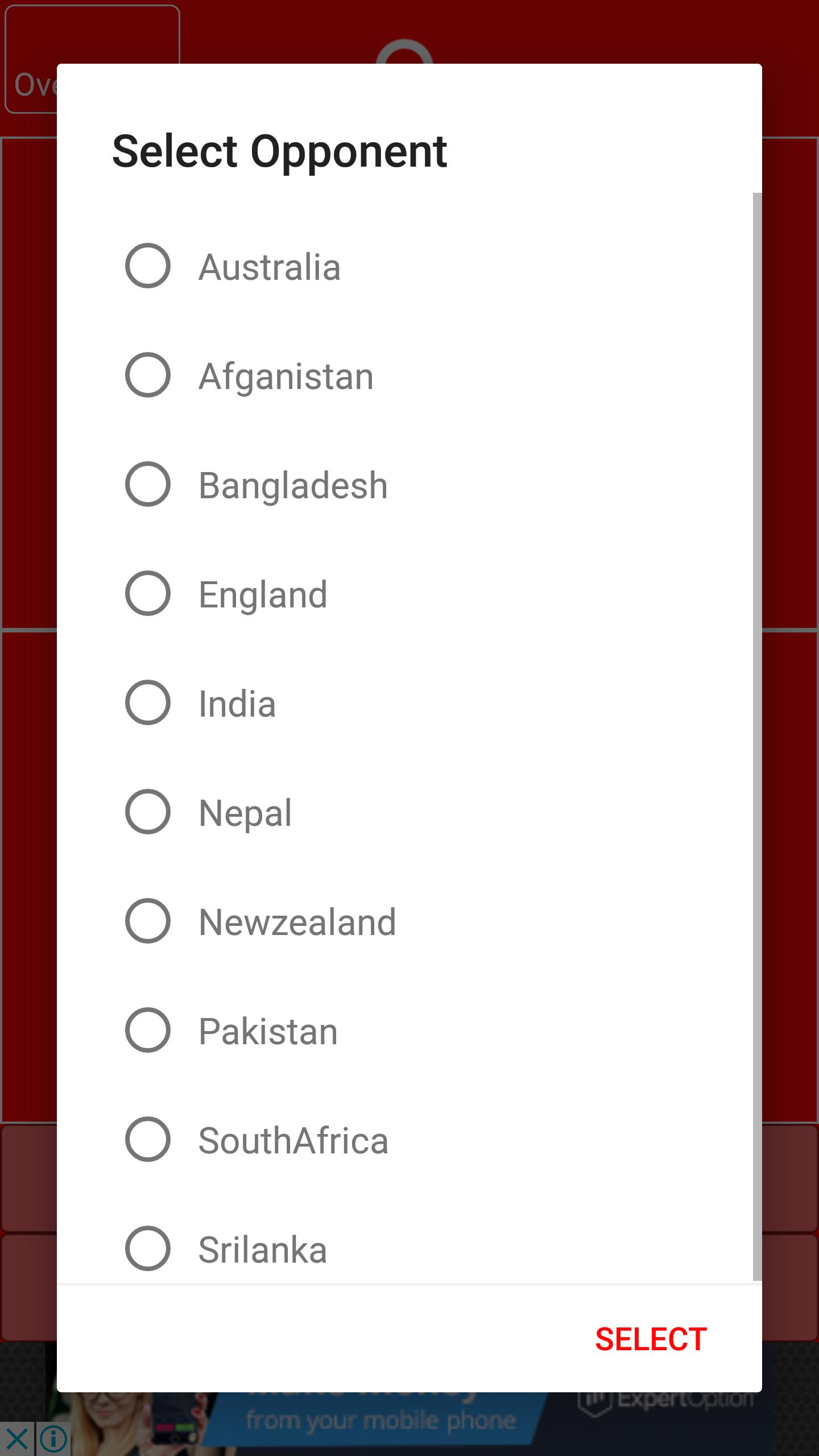Tap the Australia text label
This screenshot has height=1456, width=819.
click(x=270, y=267)
